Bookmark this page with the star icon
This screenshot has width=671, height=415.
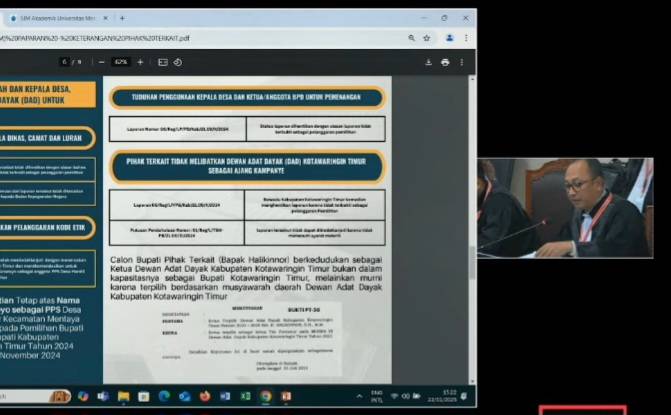tap(427, 38)
